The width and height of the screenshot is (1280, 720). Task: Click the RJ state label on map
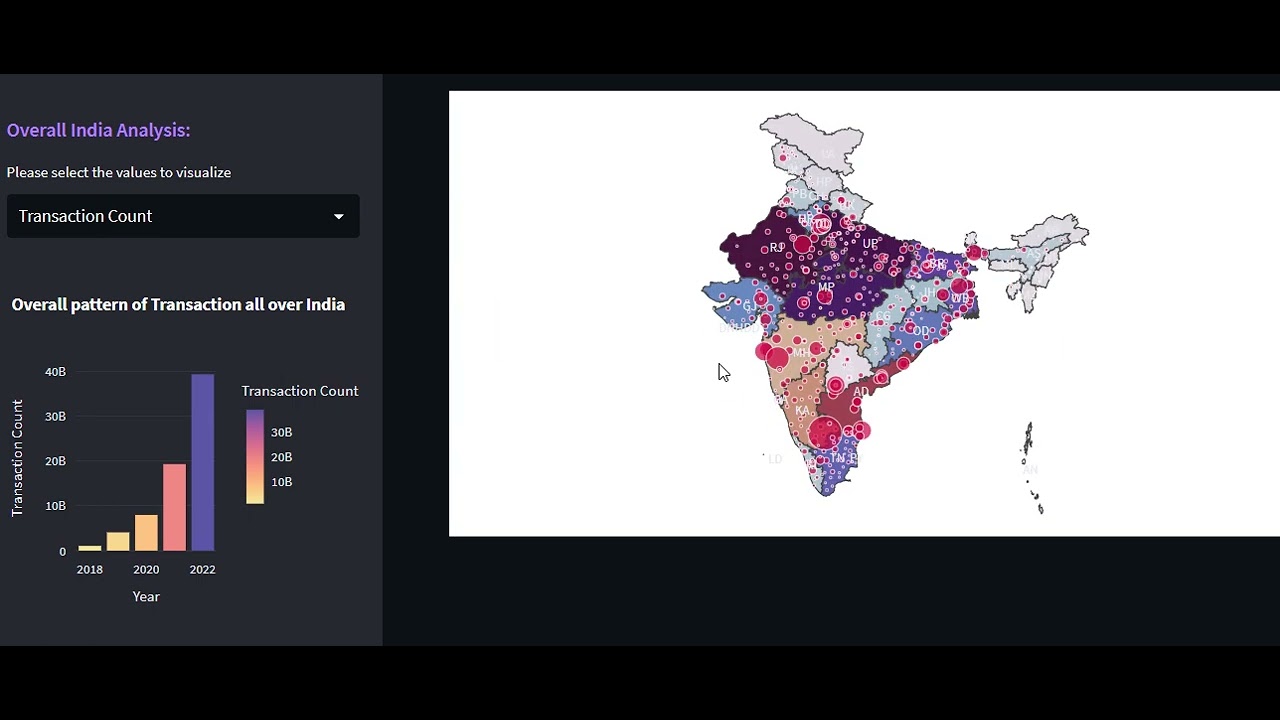[777, 248]
